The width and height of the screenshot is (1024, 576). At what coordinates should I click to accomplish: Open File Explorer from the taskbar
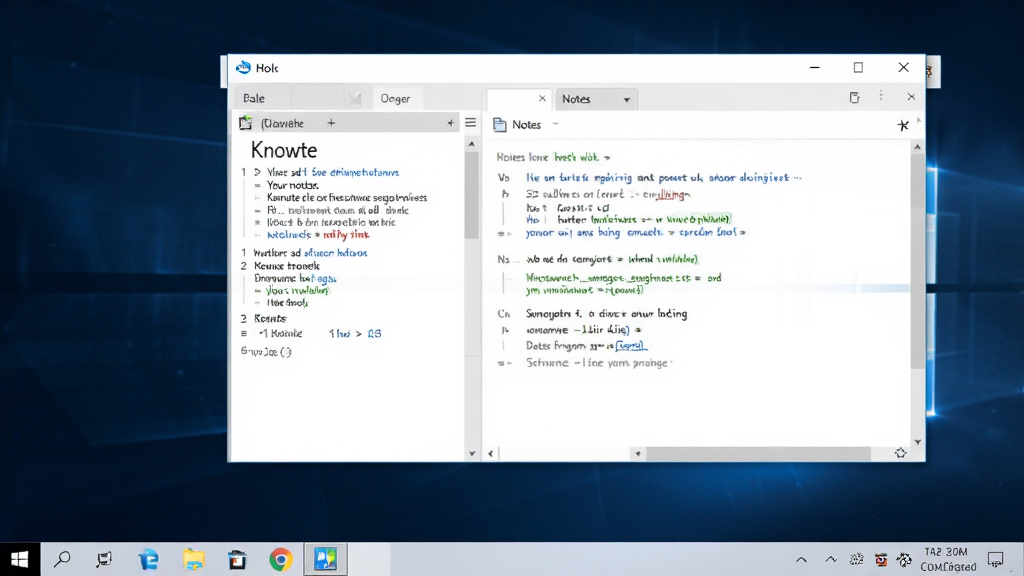click(193, 560)
